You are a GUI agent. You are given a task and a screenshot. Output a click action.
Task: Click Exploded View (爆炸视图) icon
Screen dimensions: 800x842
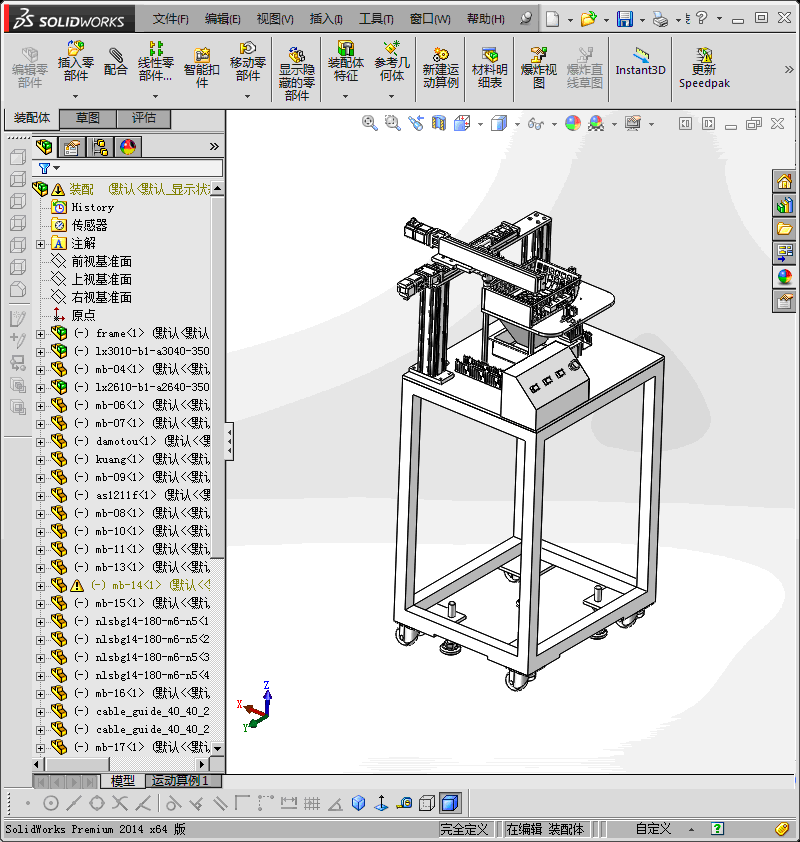[539, 68]
